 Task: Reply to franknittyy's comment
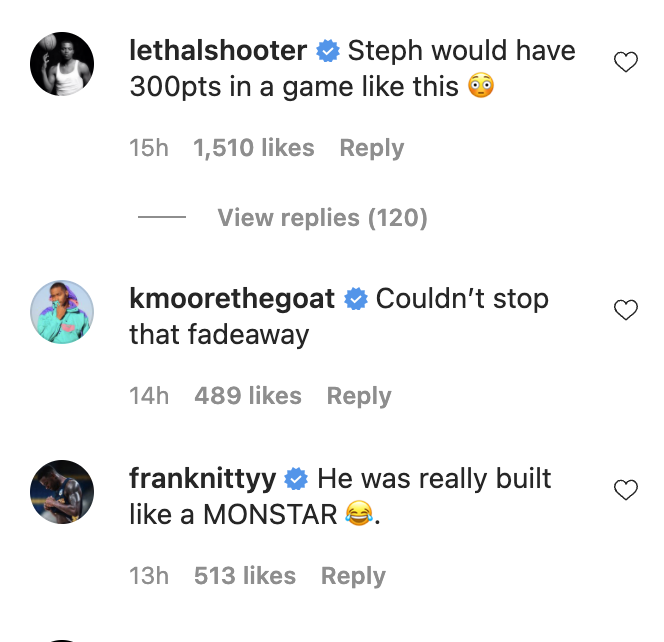click(353, 576)
